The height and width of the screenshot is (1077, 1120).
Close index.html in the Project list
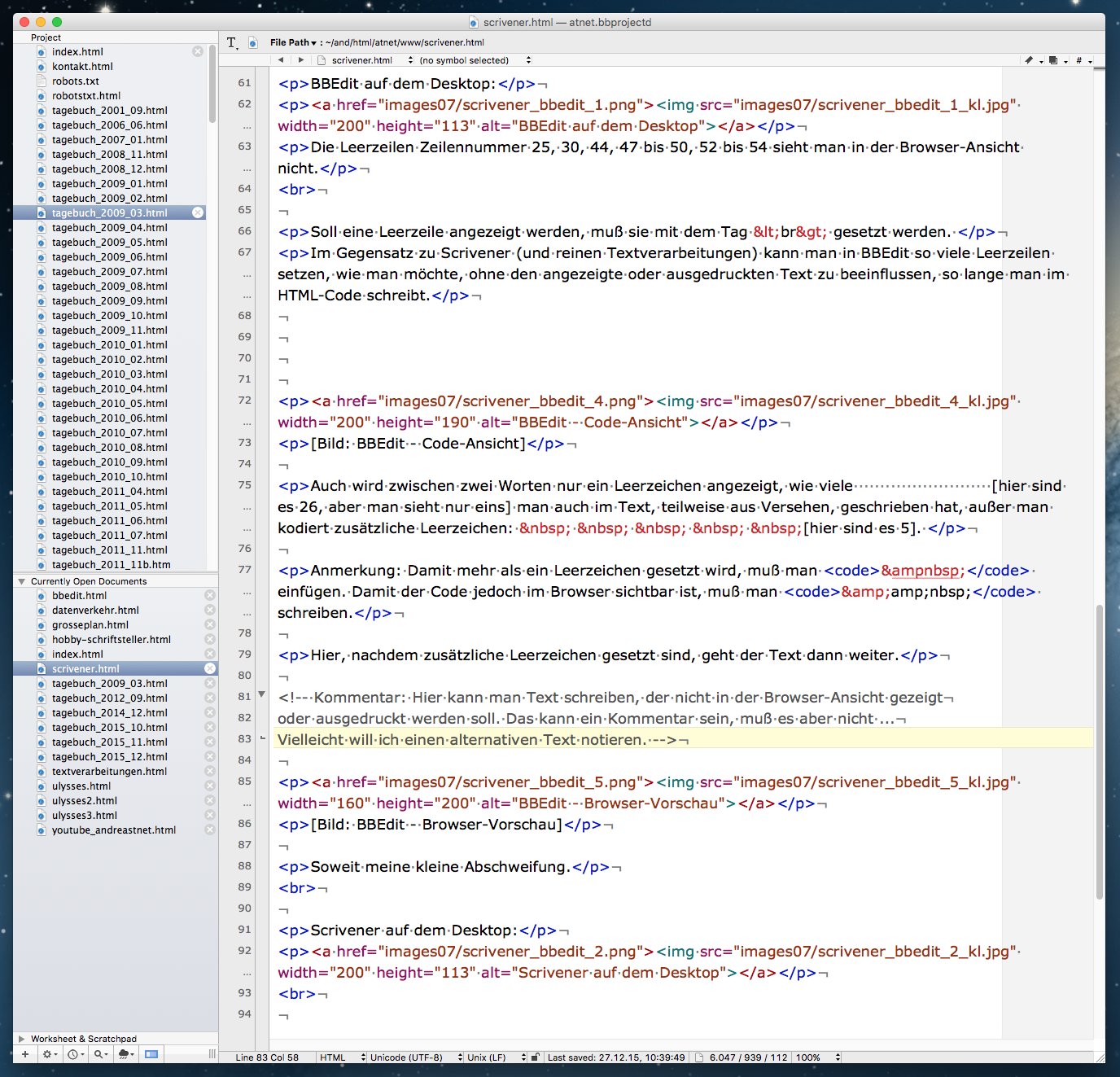pos(198,51)
